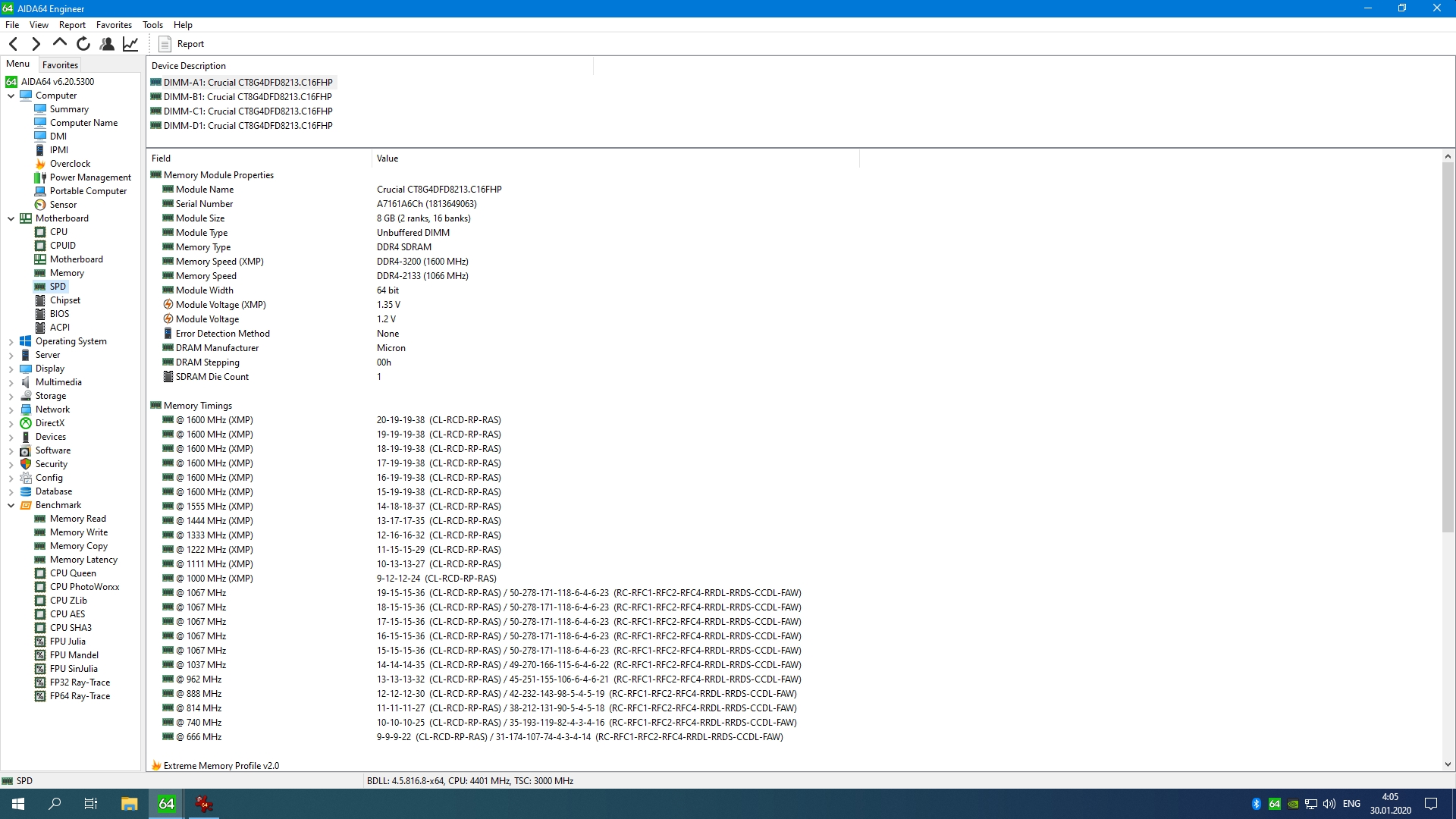Click the Refresh toolbar icon
1456x819 pixels.
tap(83, 44)
